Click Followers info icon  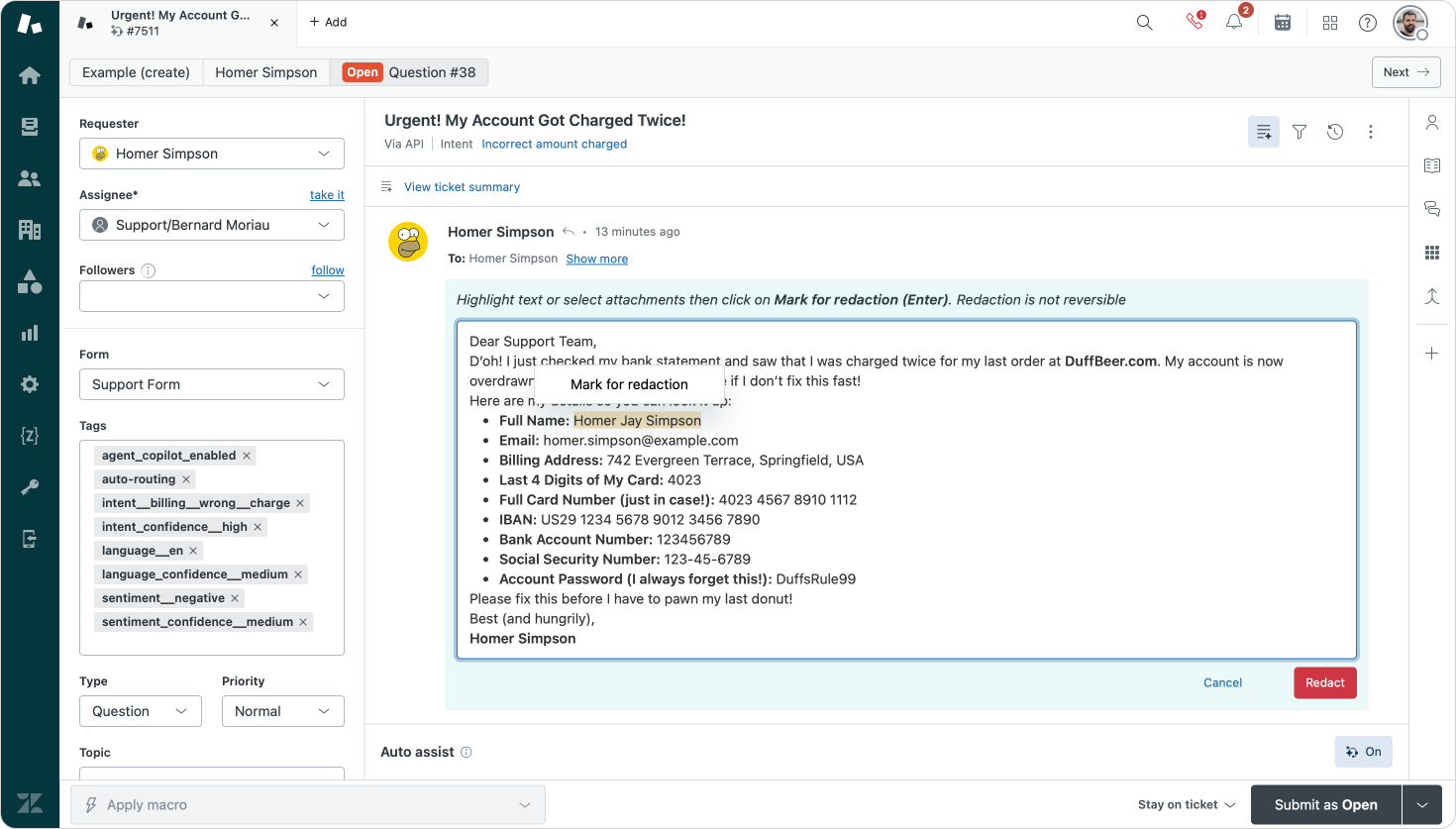[149, 270]
